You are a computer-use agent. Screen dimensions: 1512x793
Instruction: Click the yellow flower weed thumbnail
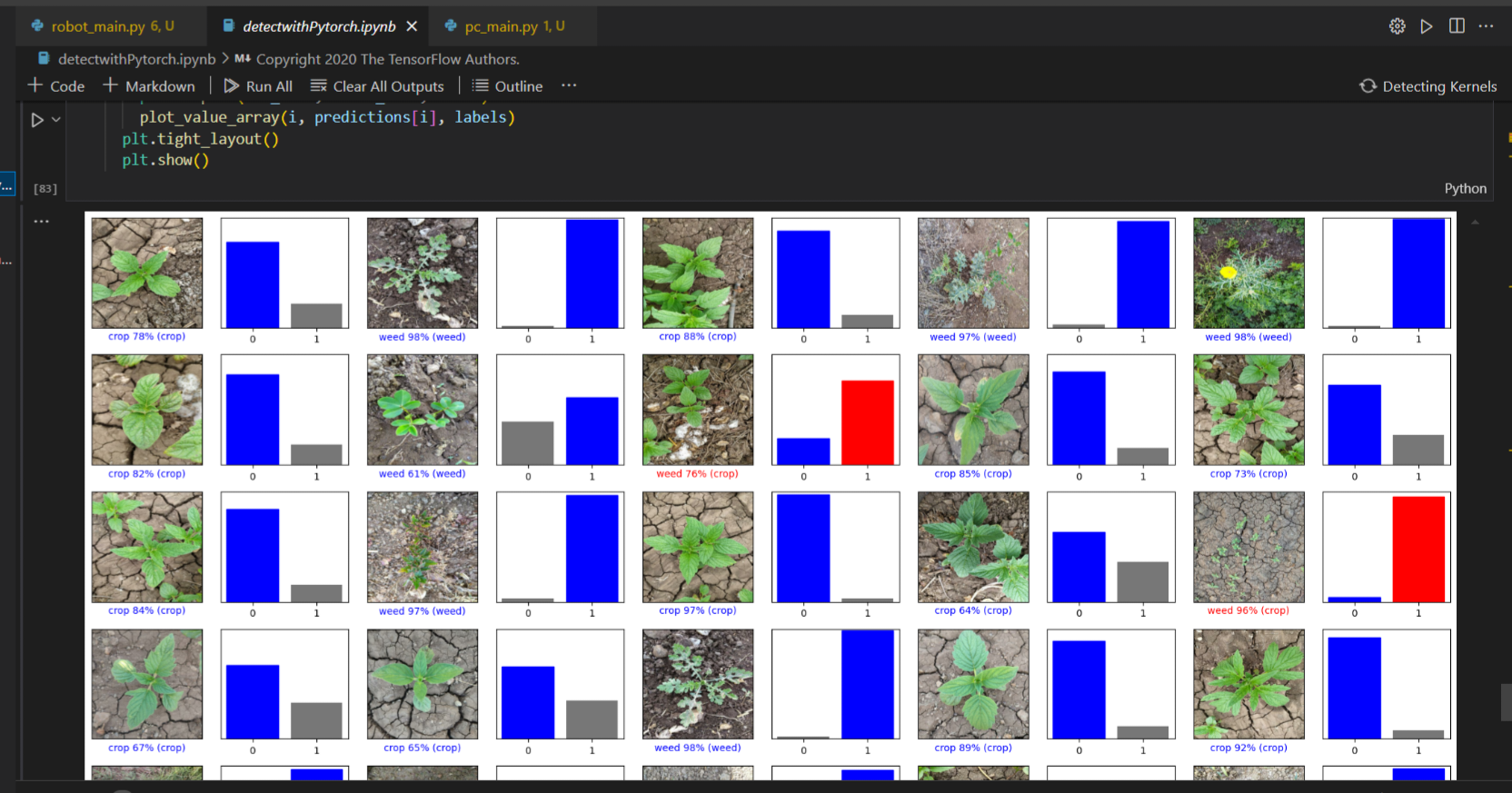[1248, 273]
